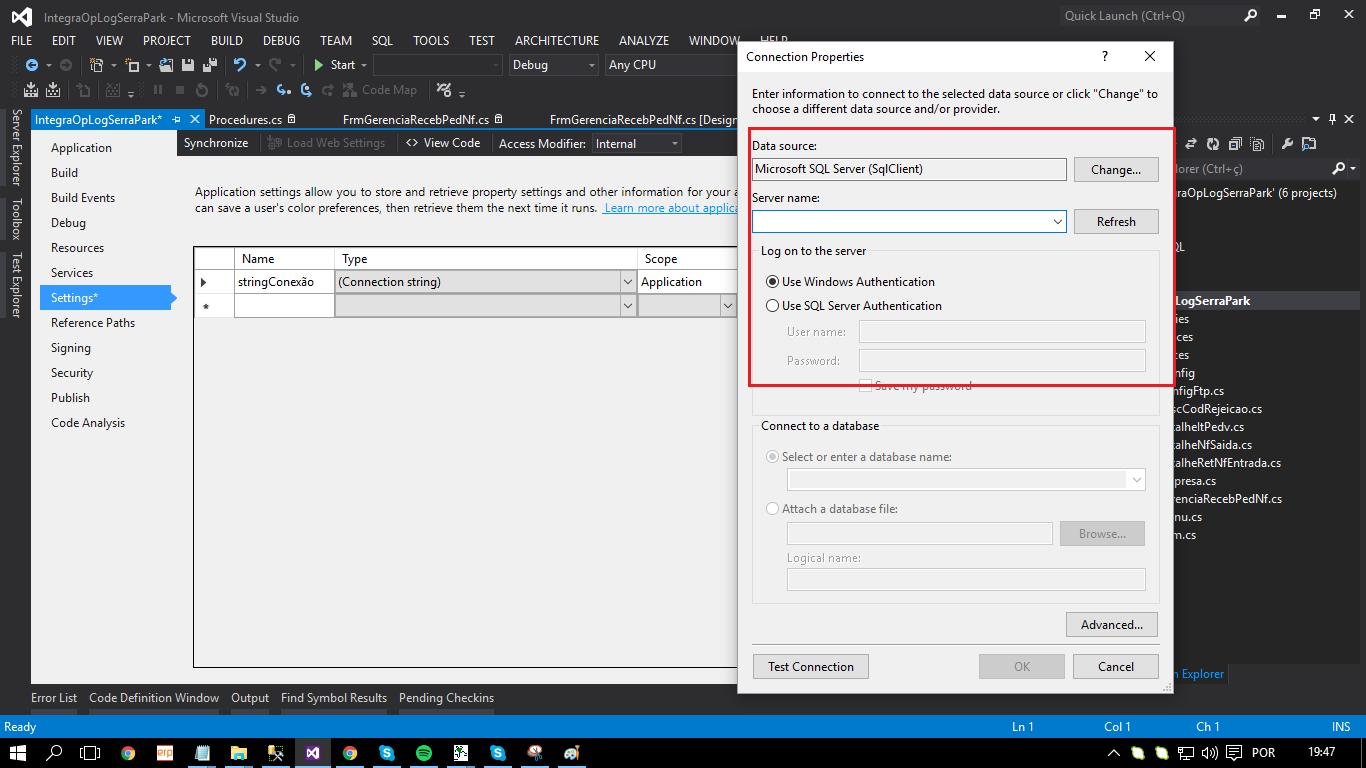
Task: Click the Test Connection button
Action: coord(811,667)
